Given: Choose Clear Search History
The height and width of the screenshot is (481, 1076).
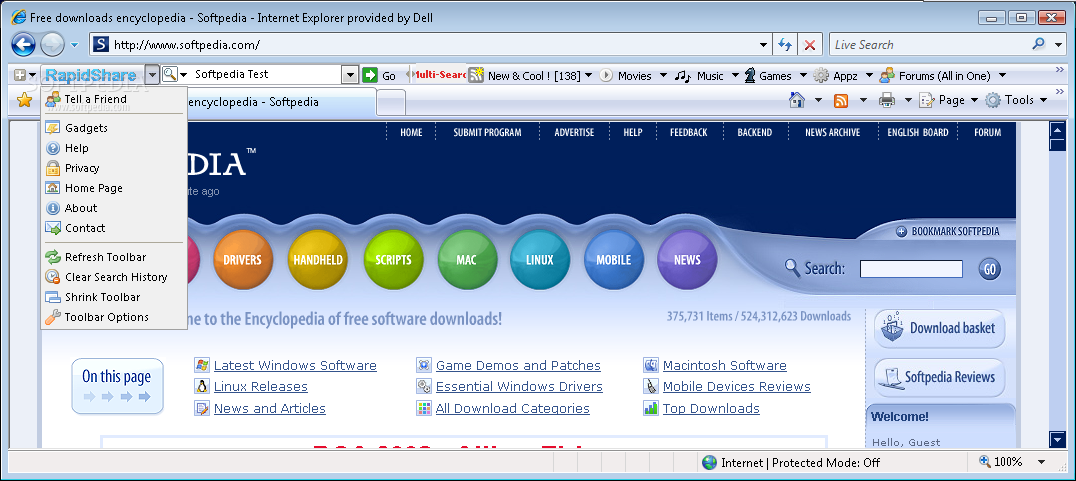Looking at the screenshot, I should [x=114, y=277].
